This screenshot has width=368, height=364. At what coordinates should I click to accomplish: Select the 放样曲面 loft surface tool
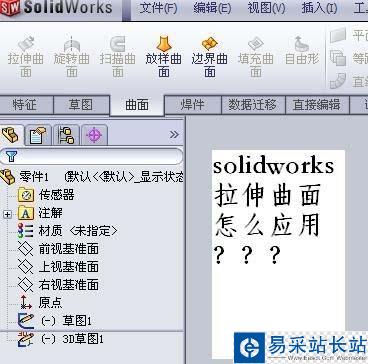pyautogui.click(x=164, y=57)
